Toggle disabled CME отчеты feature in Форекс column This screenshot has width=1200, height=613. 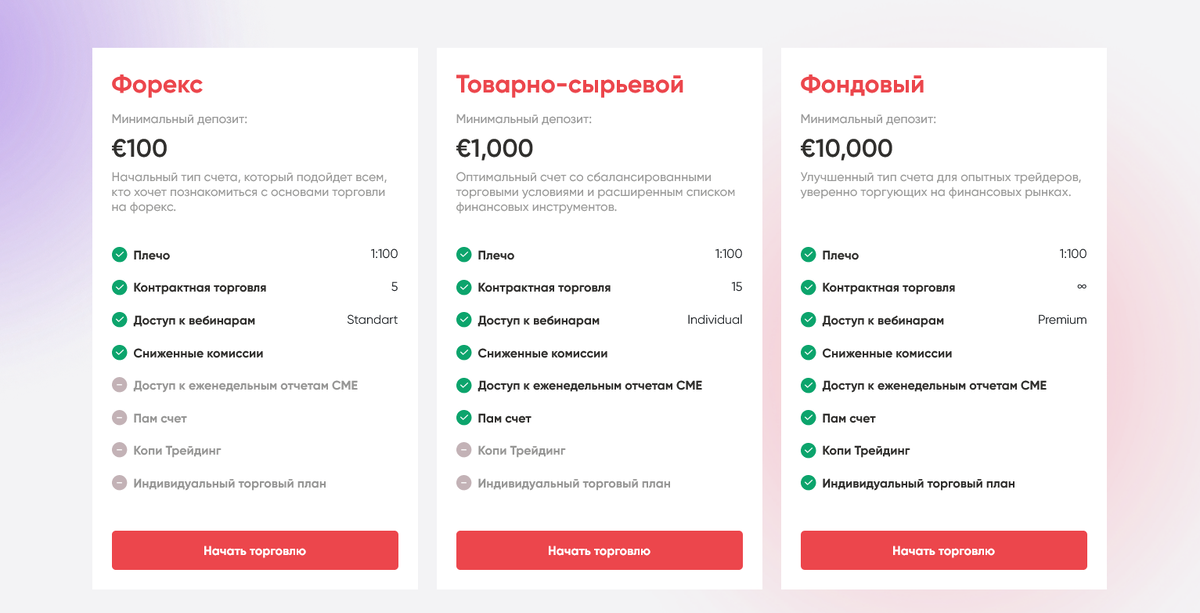119,385
